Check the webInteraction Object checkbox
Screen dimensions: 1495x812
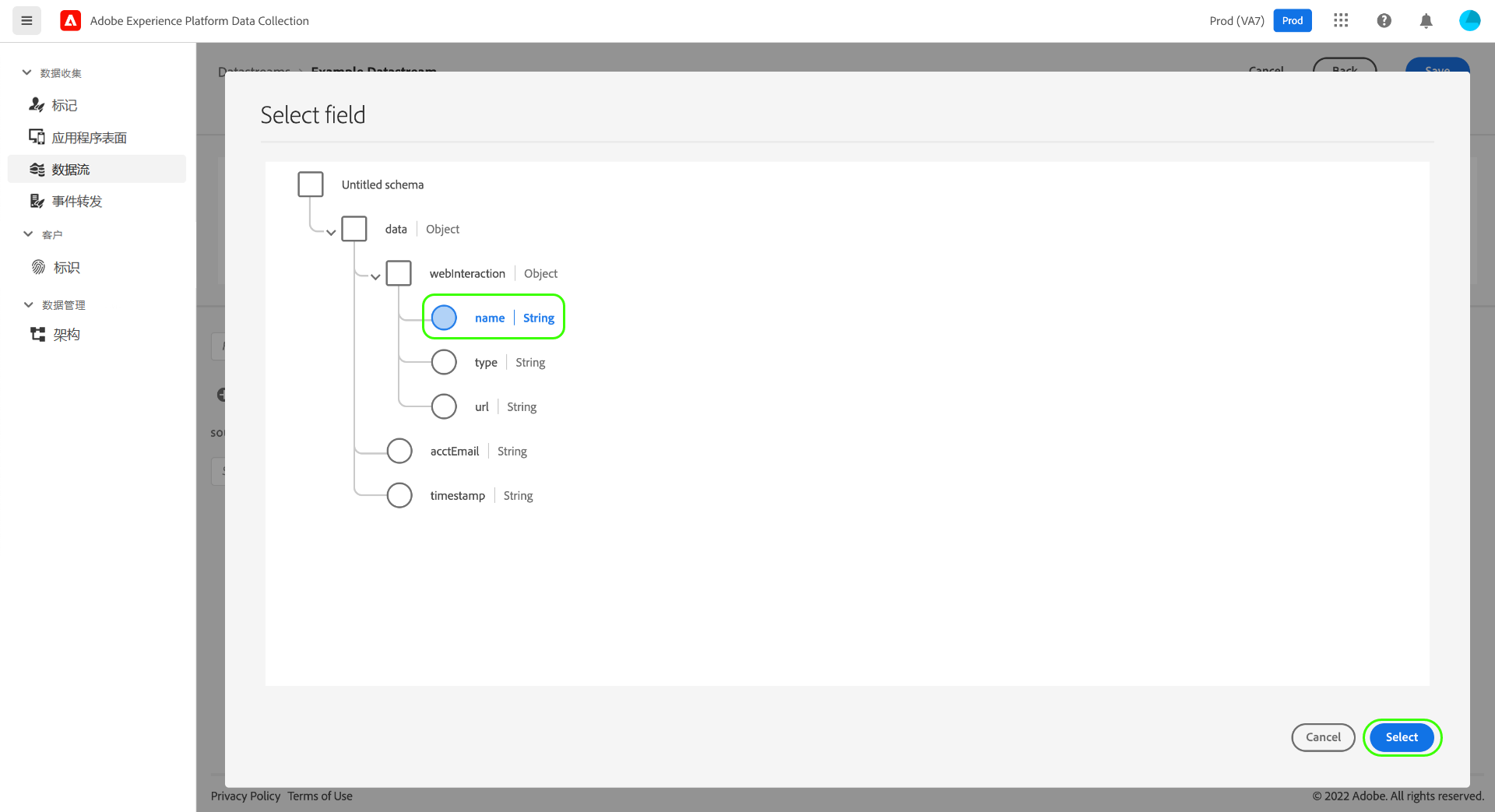point(399,273)
